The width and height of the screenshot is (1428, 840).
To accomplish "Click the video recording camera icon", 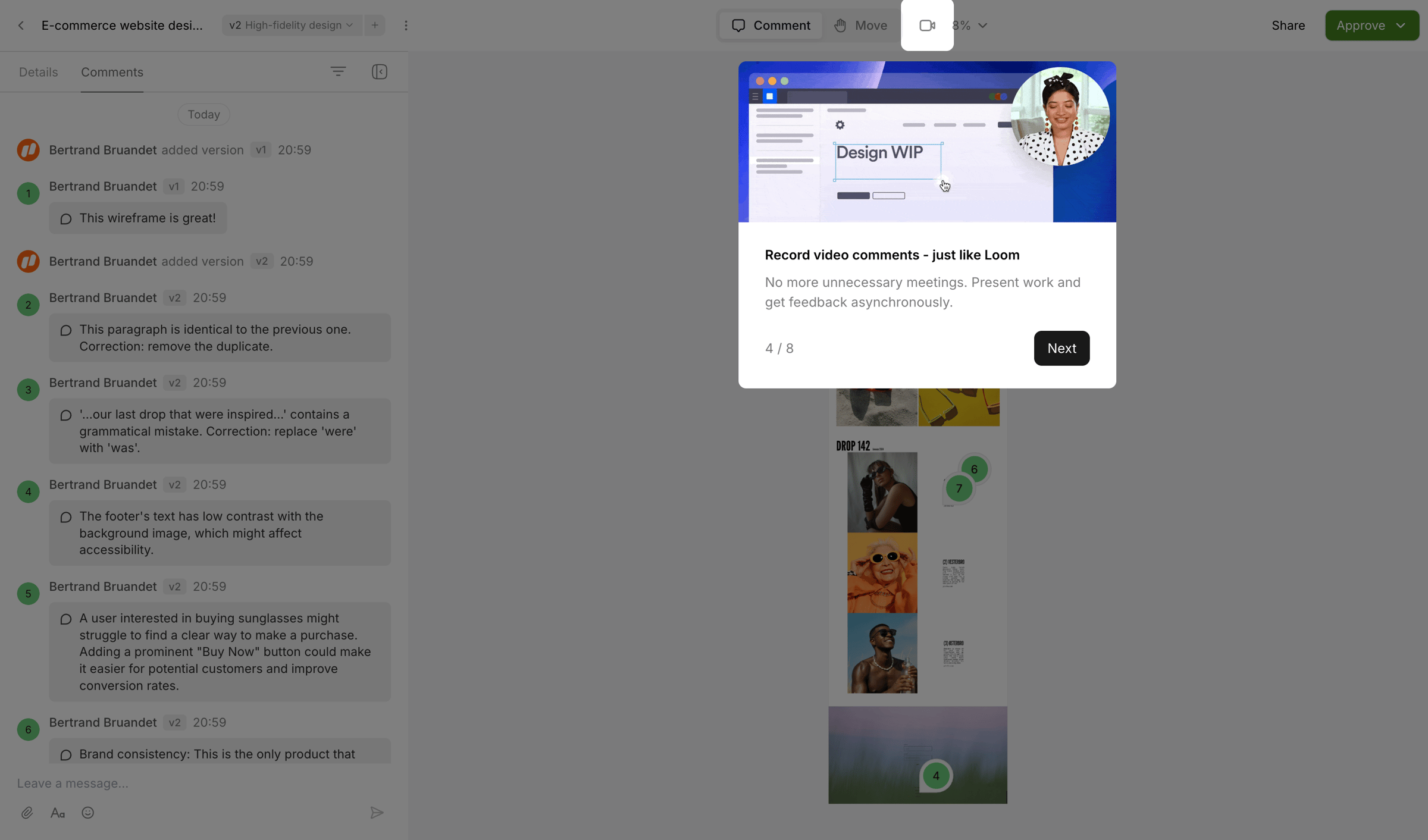I will click(x=927, y=26).
